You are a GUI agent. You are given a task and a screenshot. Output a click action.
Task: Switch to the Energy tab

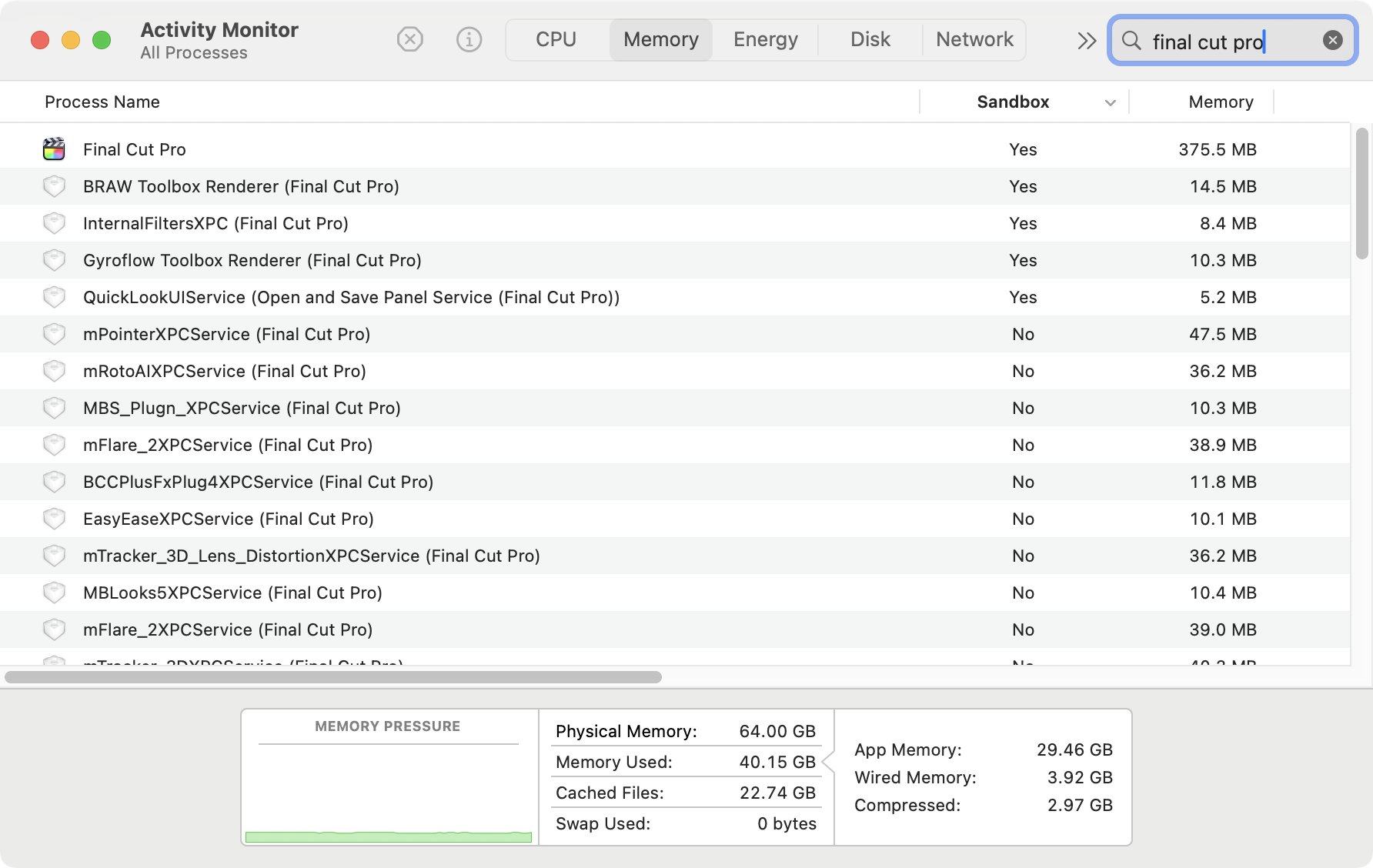[765, 39]
